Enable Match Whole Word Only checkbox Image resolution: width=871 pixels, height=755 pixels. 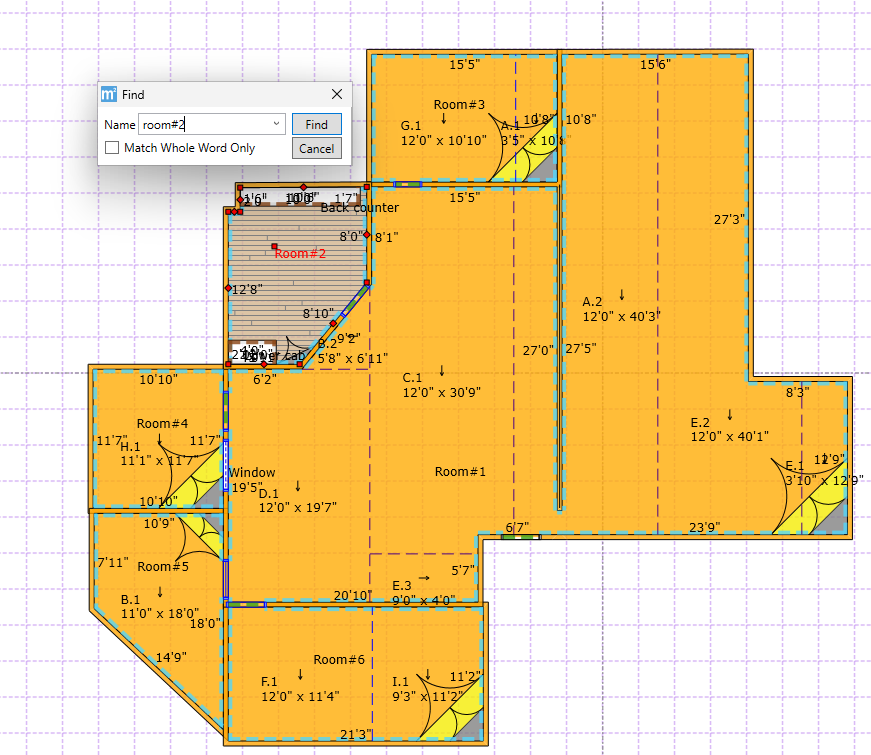click(x=112, y=148)
